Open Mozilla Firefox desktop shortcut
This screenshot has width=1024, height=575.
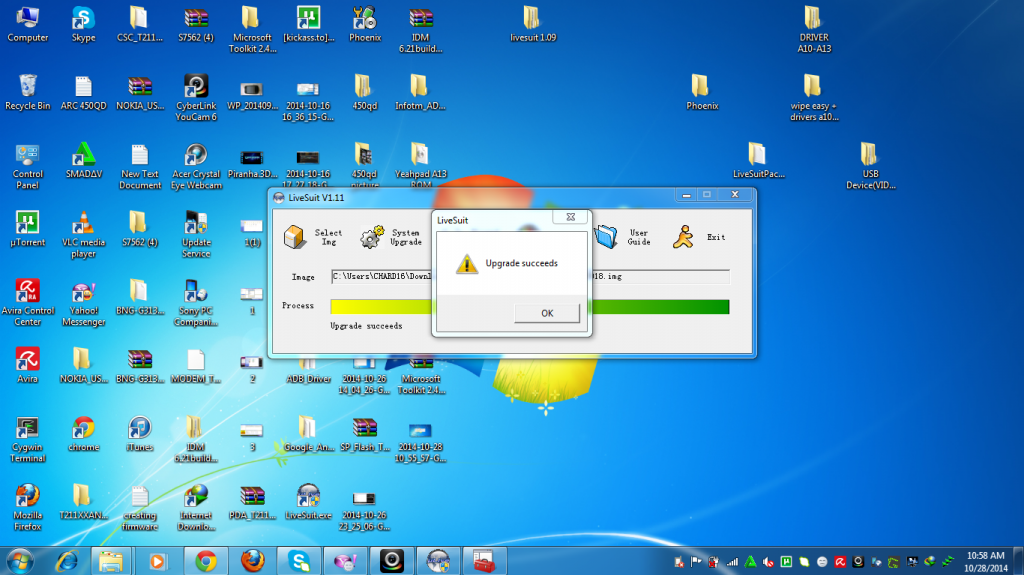pos(27,508)
